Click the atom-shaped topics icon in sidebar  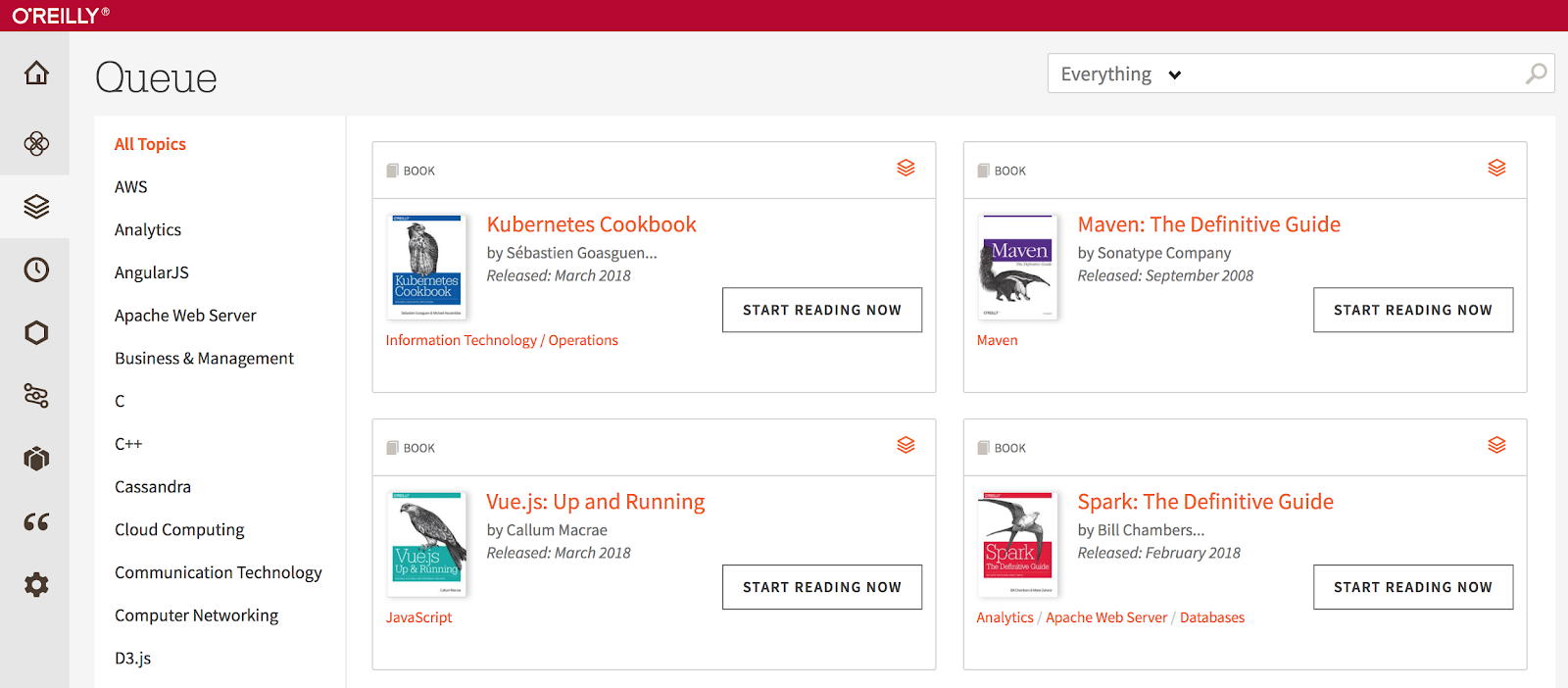(36, 144)
